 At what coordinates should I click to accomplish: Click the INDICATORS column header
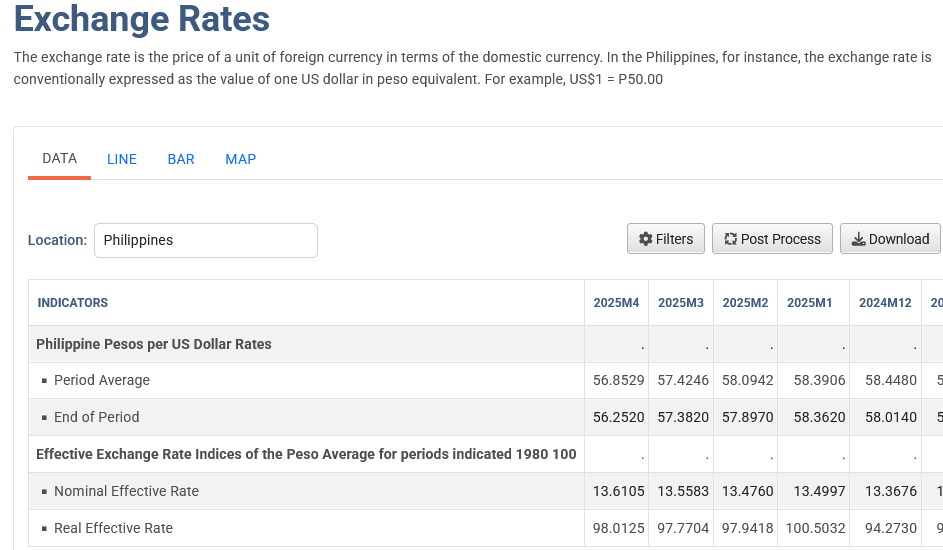[73, 303]
